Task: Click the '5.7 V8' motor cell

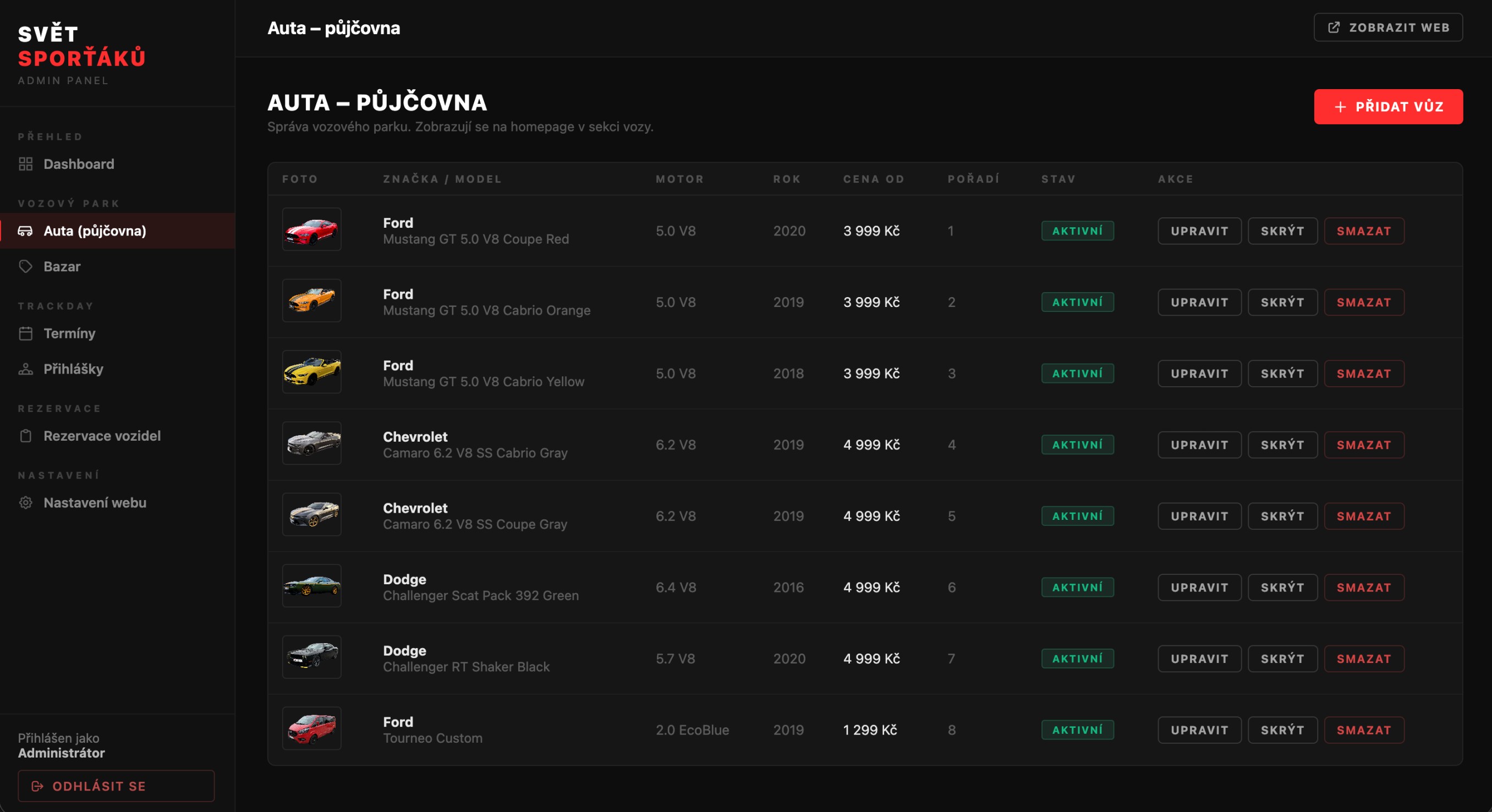Action: 676,659
